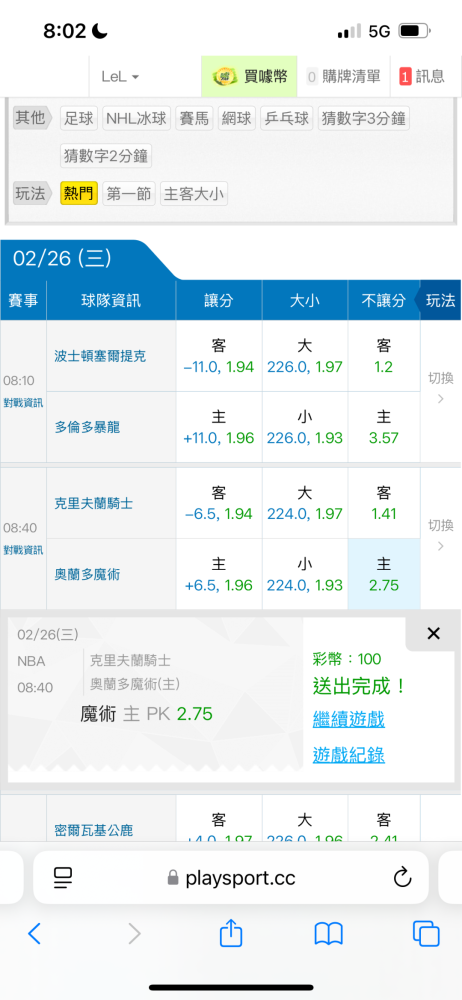Select 猜數字2分鐘 game filter
Screen dimensions: 462x1000
click(x=106, y=156)
